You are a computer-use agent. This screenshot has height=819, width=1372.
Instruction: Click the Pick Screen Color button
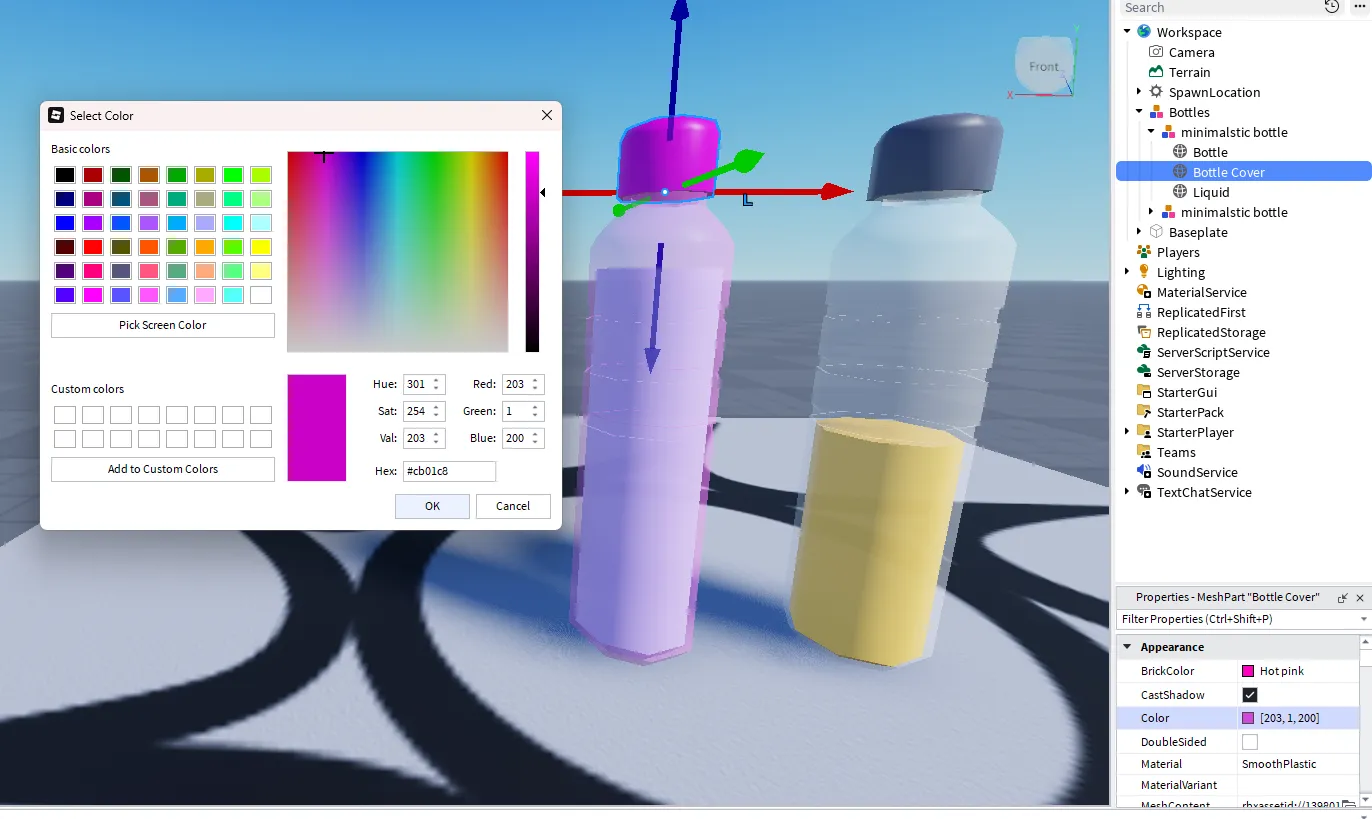tap(163, 325)
